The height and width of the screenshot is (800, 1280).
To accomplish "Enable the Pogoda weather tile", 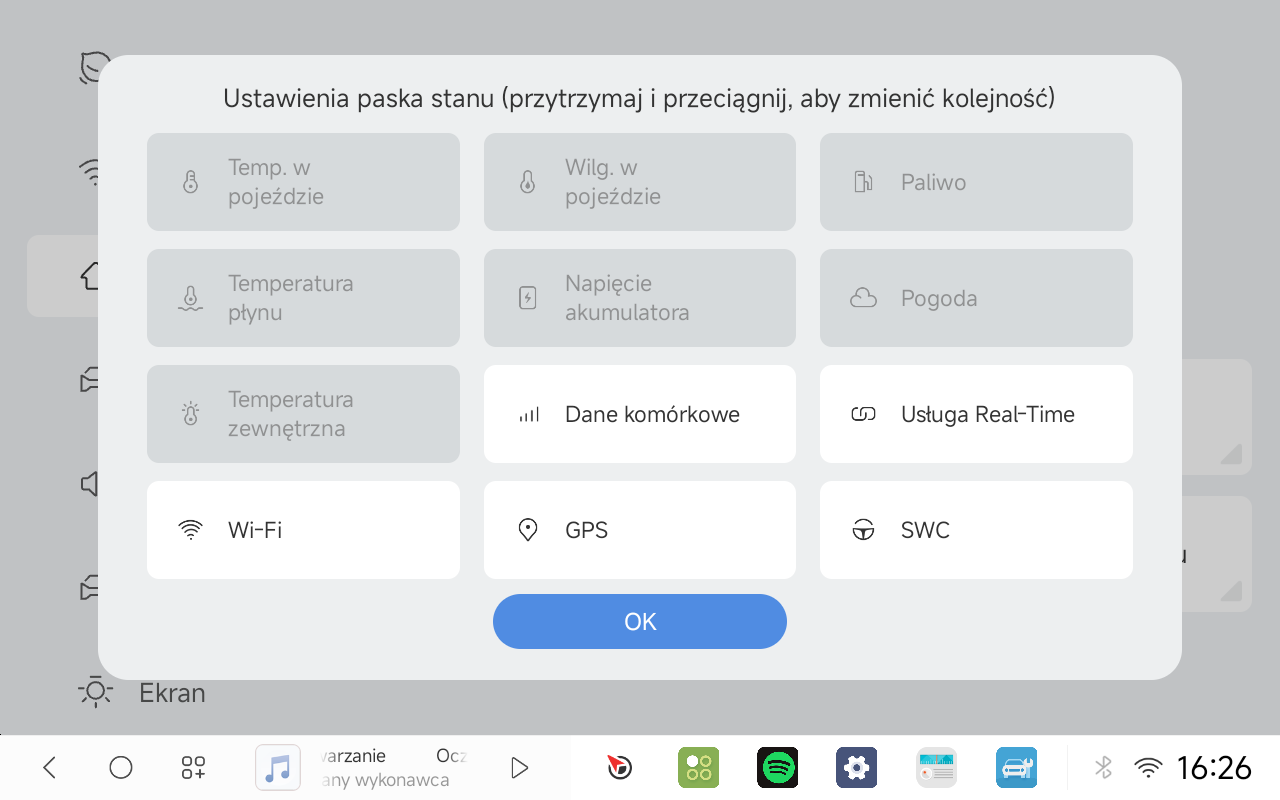I will tap(976, 298).
